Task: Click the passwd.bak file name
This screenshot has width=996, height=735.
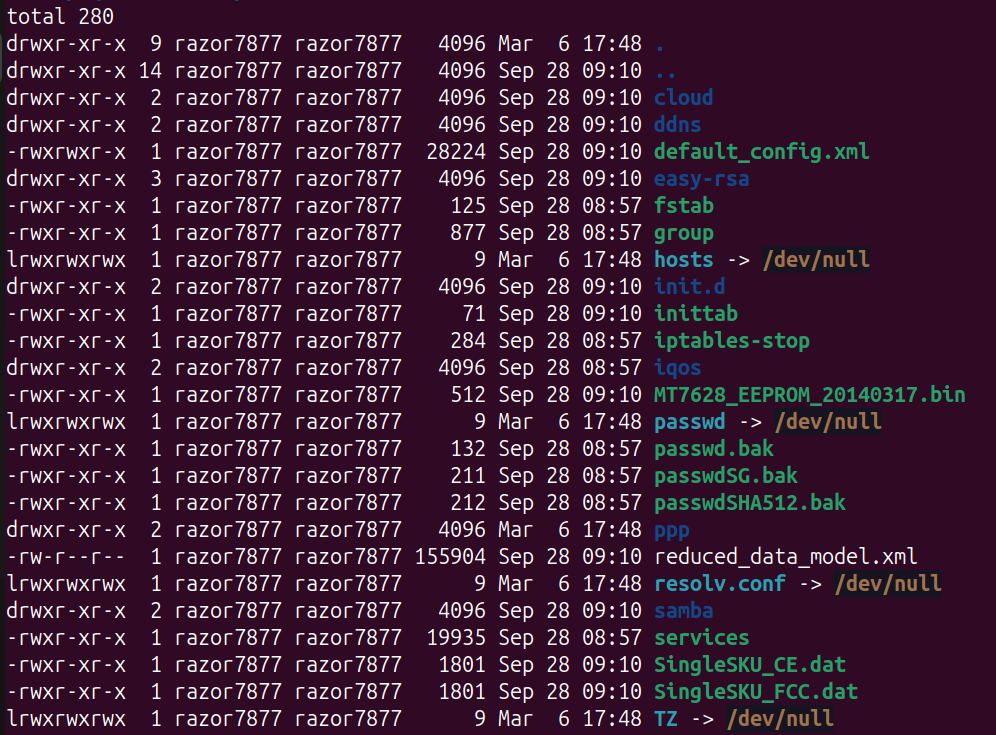Action: [x=701, y=449]
